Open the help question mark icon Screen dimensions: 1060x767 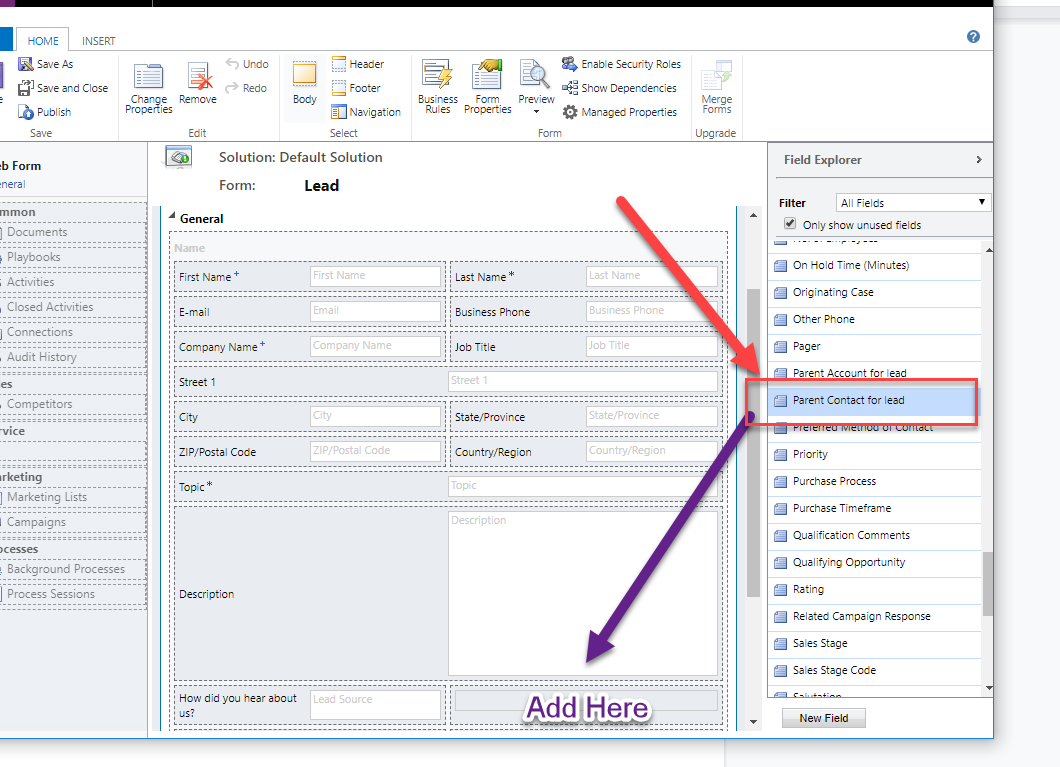click(973, 37)
